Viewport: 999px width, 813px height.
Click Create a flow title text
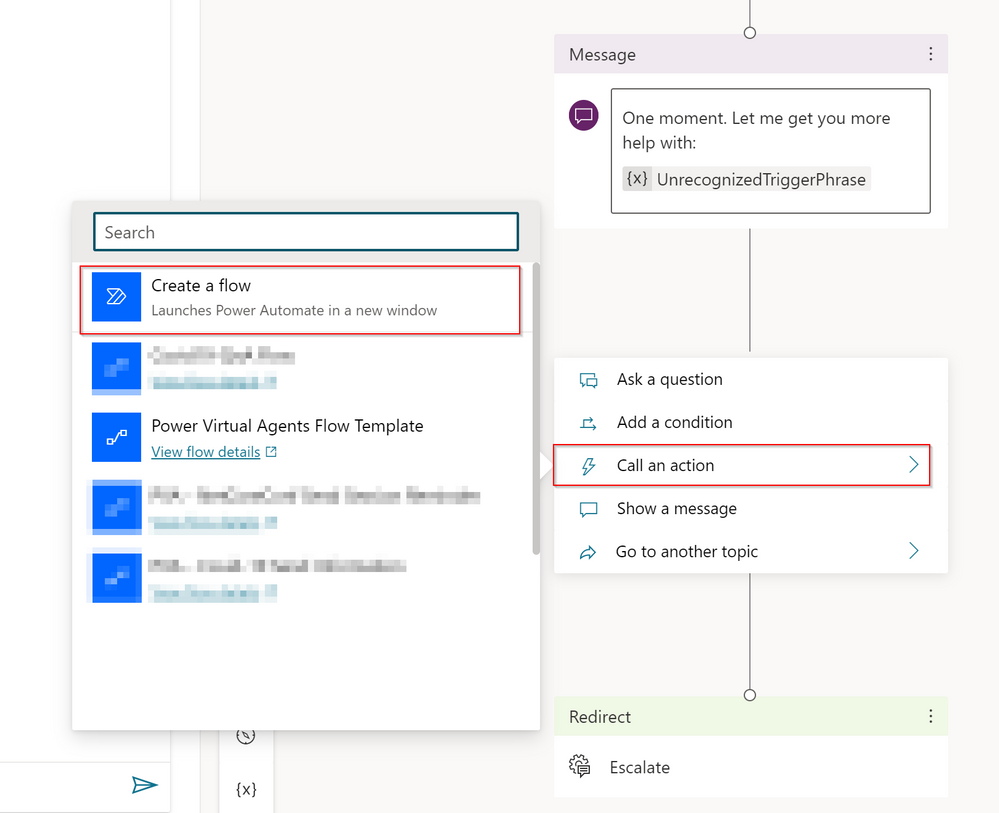(x=201, y=286)
